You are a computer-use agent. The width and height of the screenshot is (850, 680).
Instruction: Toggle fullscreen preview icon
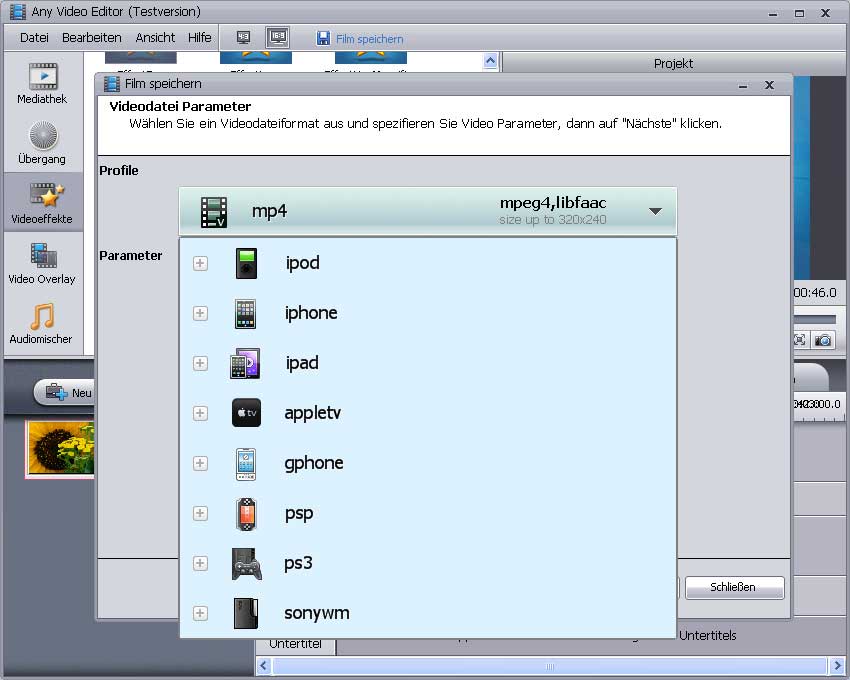tap(800, 340)
